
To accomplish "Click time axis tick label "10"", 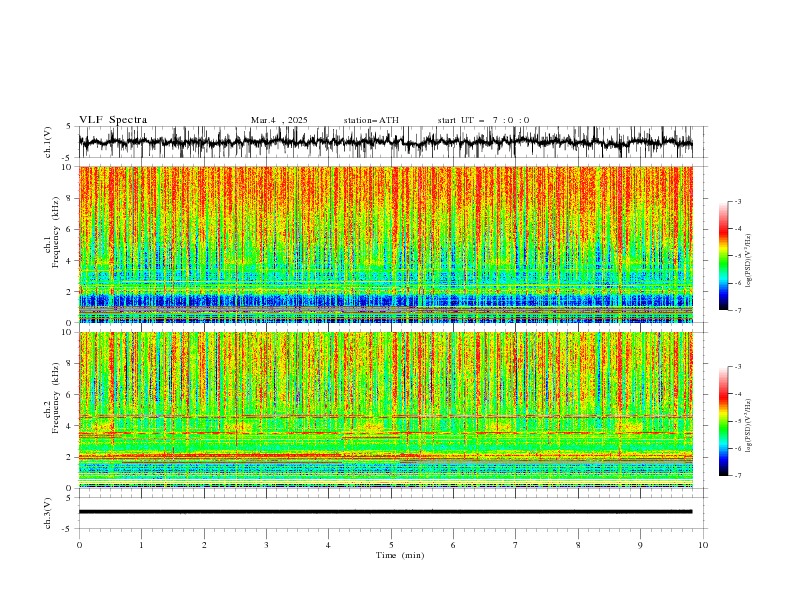I will [703, 545].
